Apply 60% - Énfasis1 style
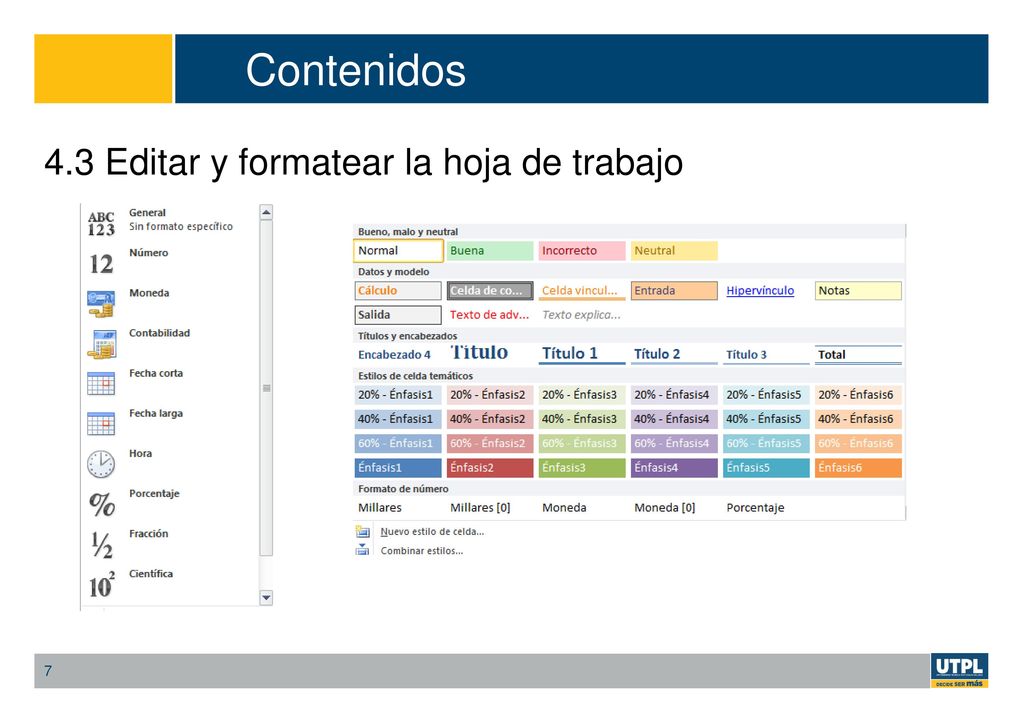The image size is (1023, 724). point(398,444)
